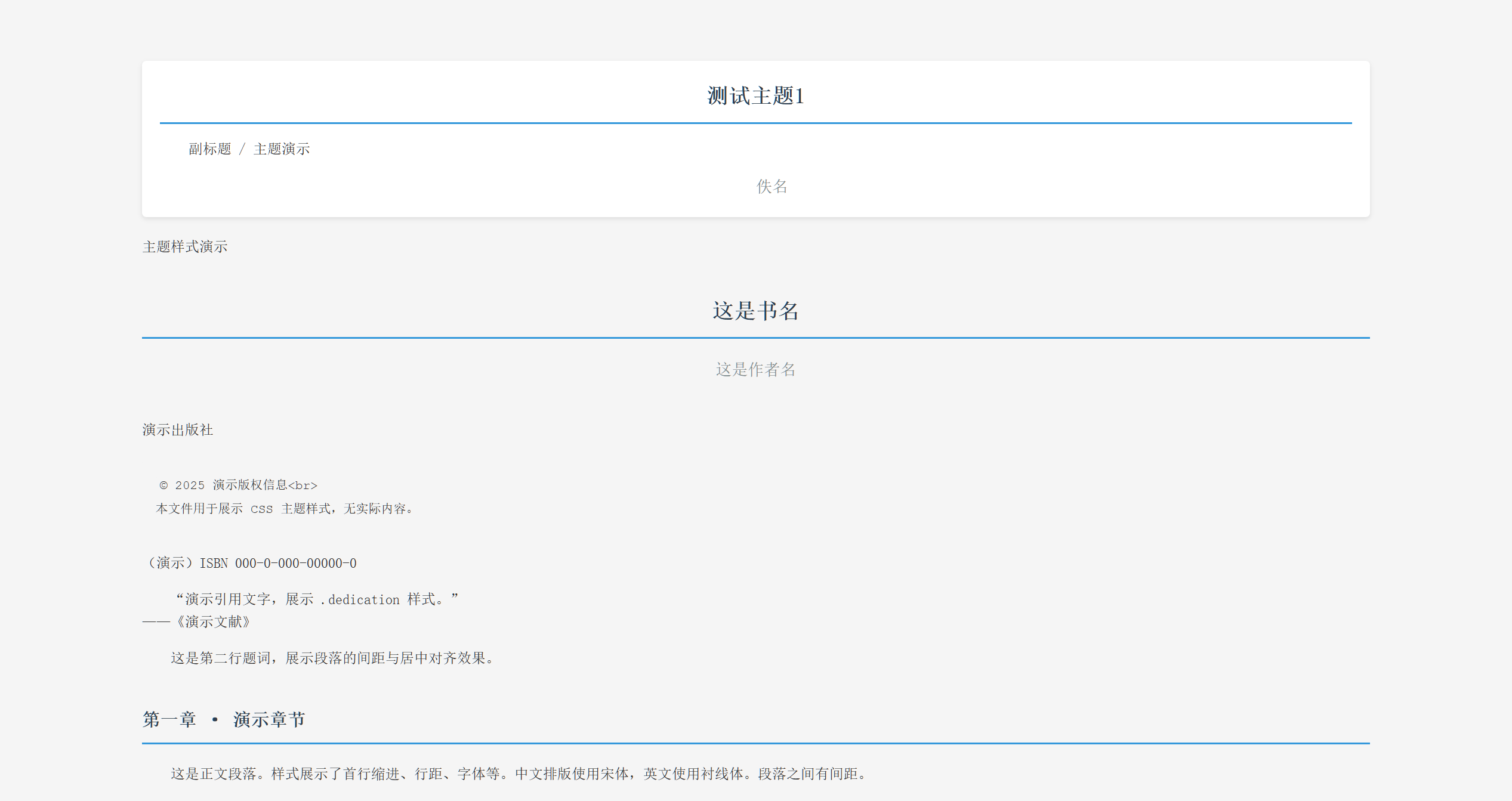Click the rule under the chapter heading
The width and height of the screenshot is (1512, 801).
tap(756, 742)
